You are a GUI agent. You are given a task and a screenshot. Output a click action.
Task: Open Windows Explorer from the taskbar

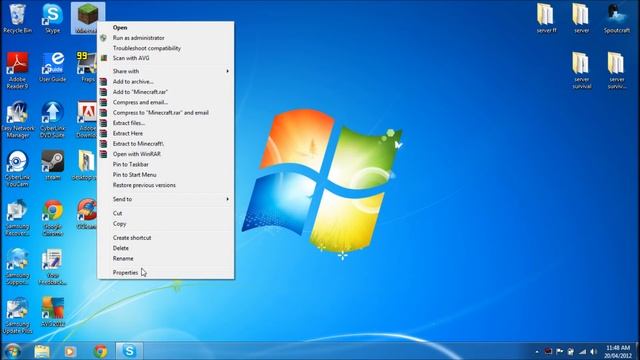click(42, 351)
